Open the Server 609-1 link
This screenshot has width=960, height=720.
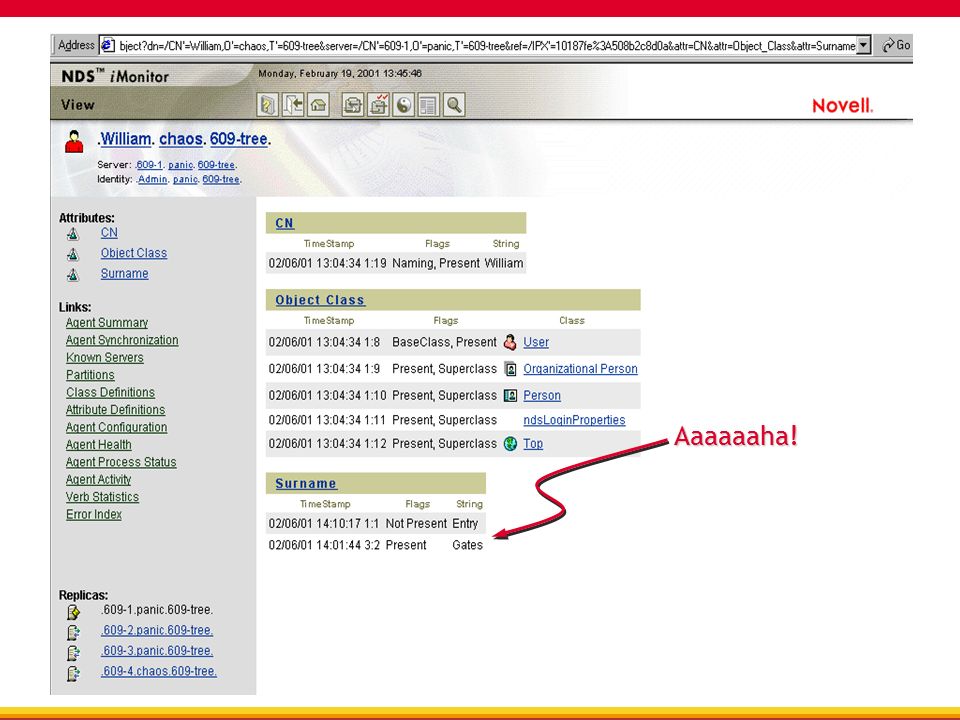[149, 165]
